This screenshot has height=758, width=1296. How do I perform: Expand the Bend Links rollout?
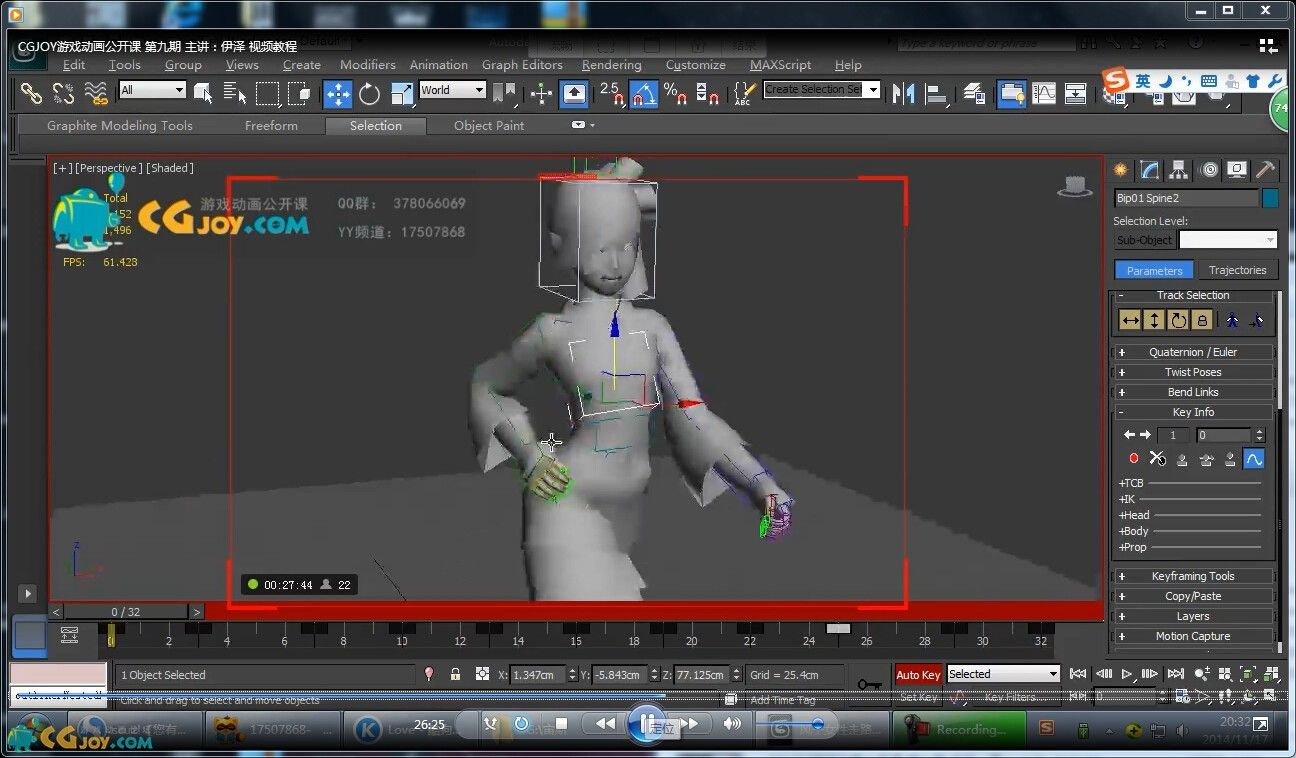point(1193,392)
